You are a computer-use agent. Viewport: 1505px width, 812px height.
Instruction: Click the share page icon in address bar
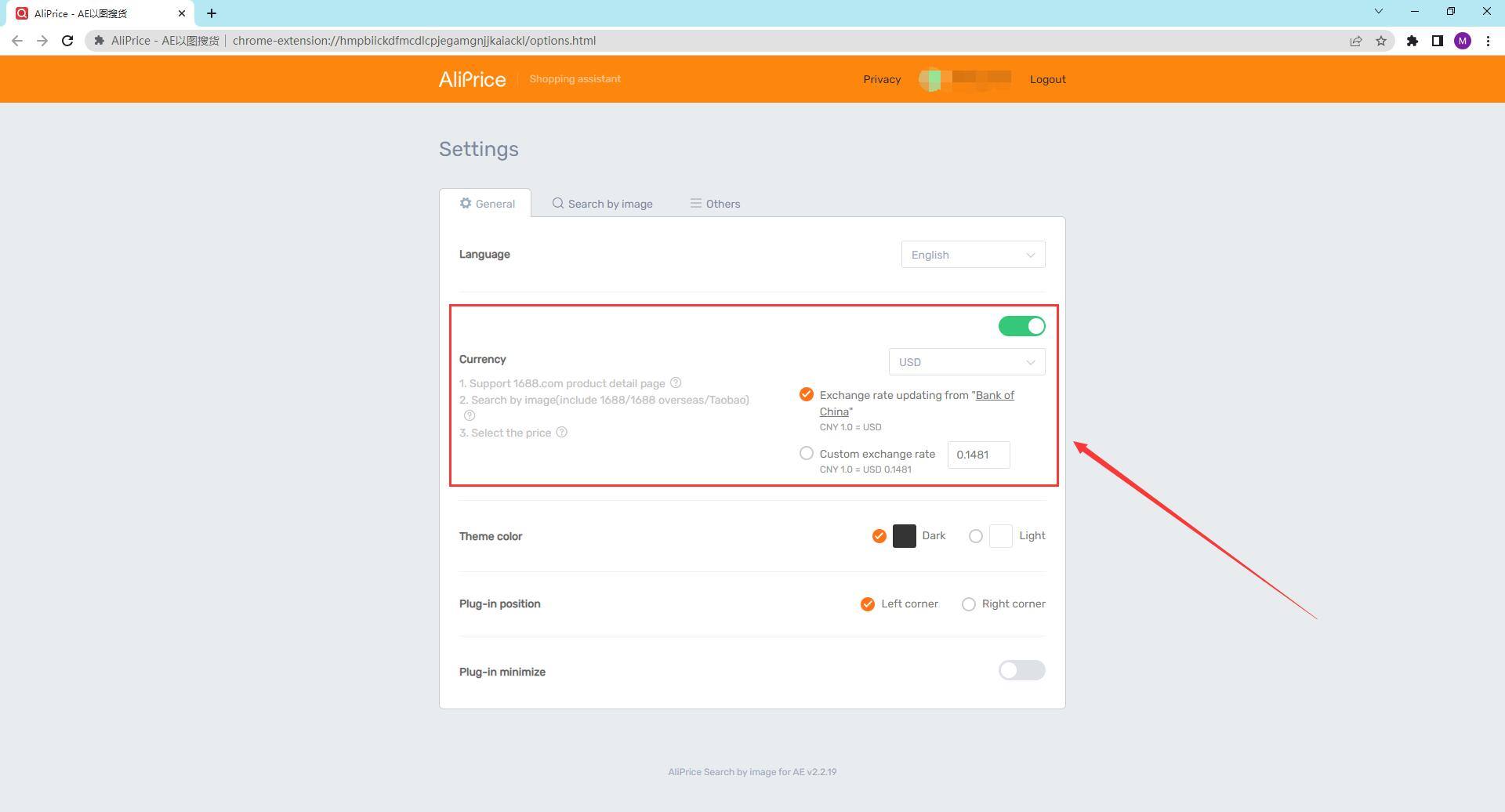click(1355, 41)
